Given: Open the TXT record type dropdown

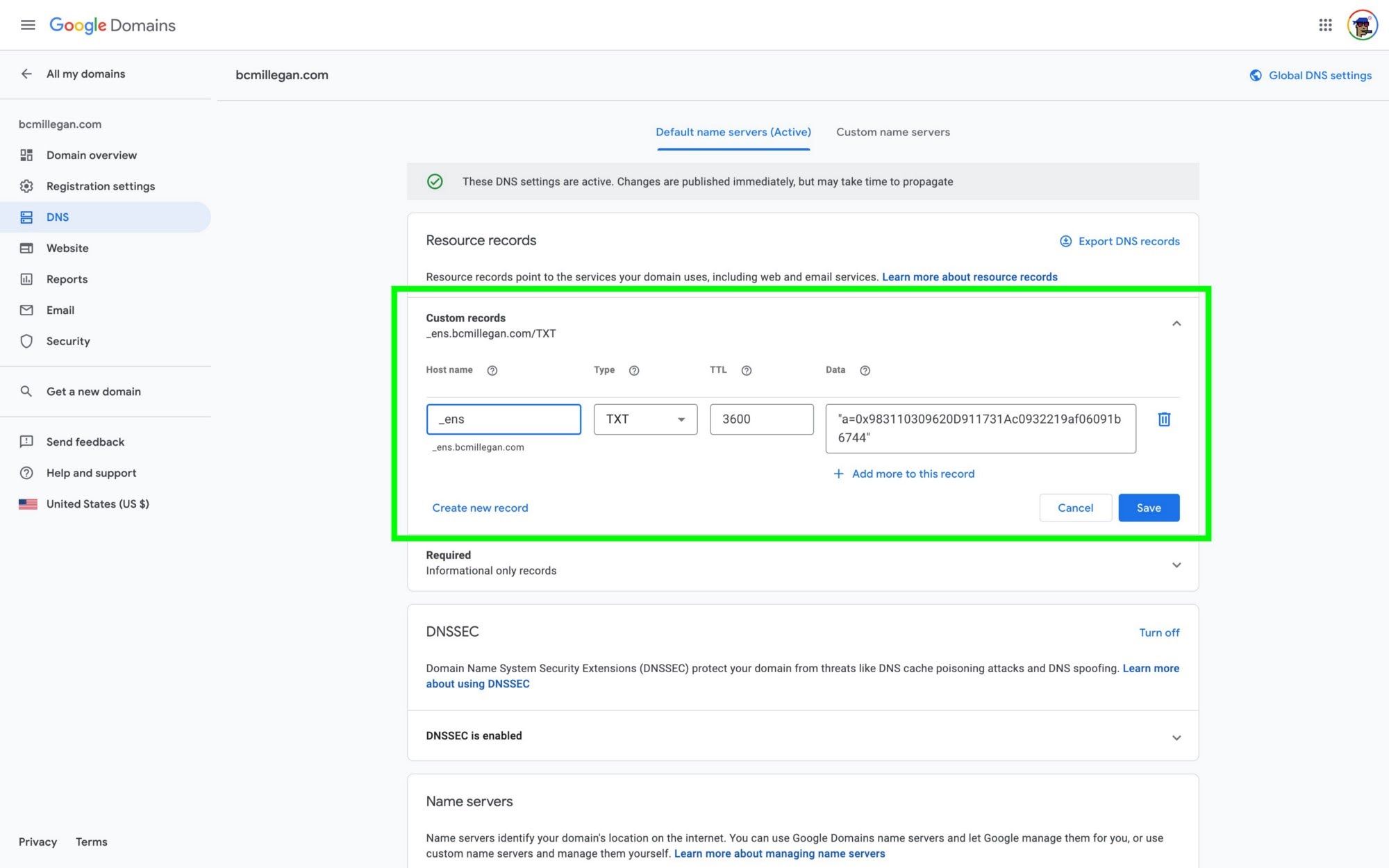Looking at the screenshot, I should [x=645, y=419].
